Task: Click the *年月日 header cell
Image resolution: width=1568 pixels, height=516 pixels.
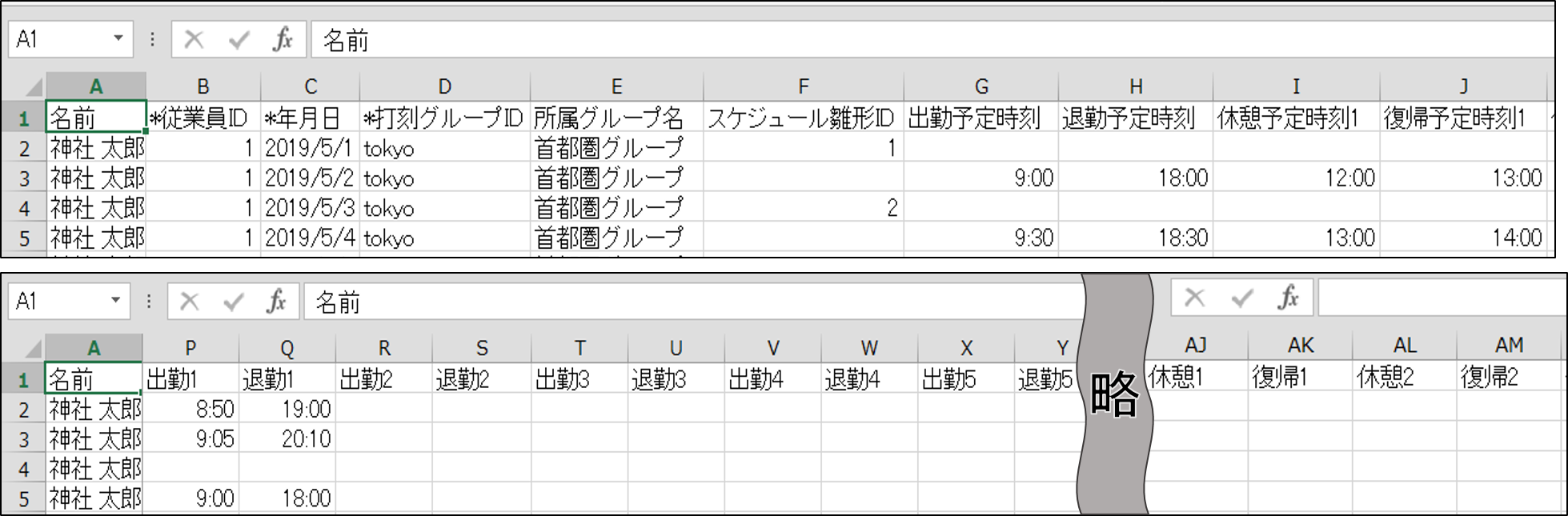Action: click(x=311, y=118)
